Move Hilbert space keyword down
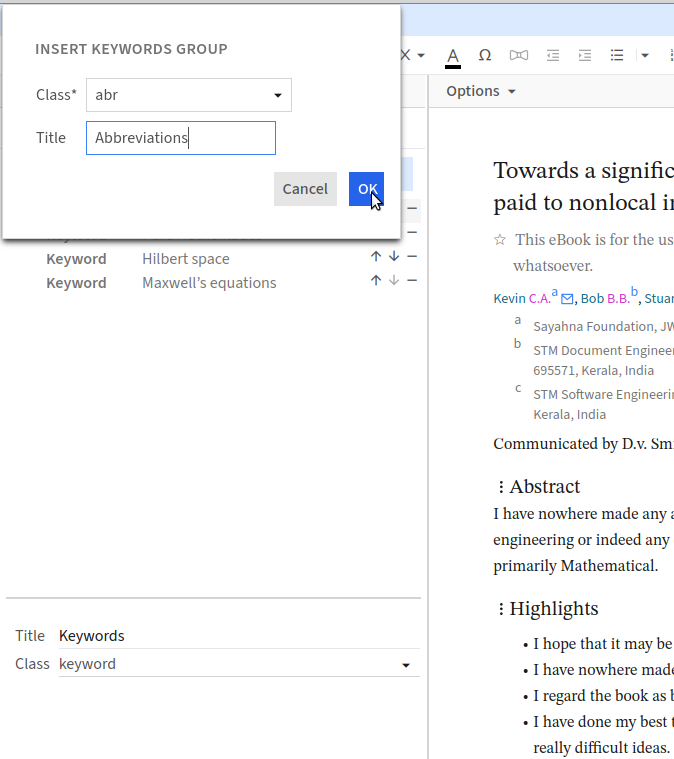The width and height of the screenshot is (674, 759). [x=394, y=257]
